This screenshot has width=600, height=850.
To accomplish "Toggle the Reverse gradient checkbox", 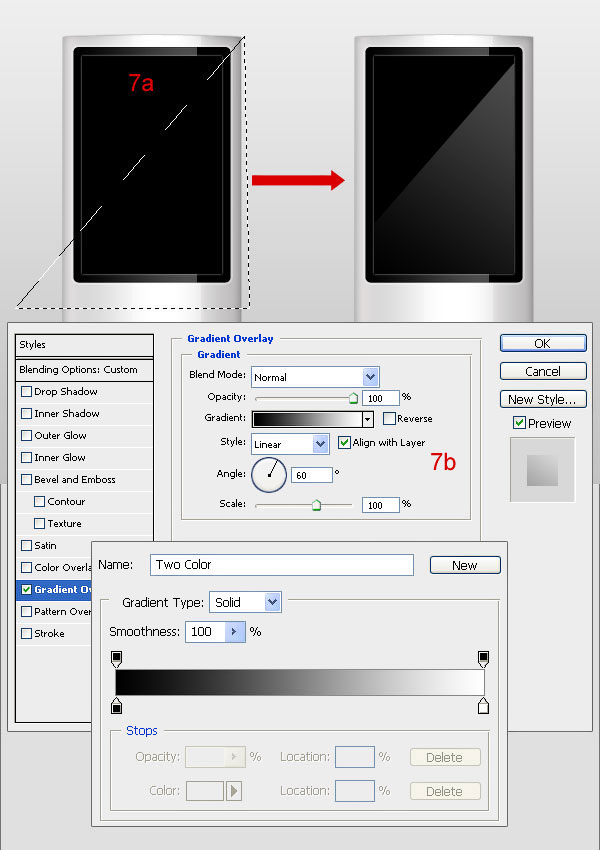I will (x=389, y=419).
